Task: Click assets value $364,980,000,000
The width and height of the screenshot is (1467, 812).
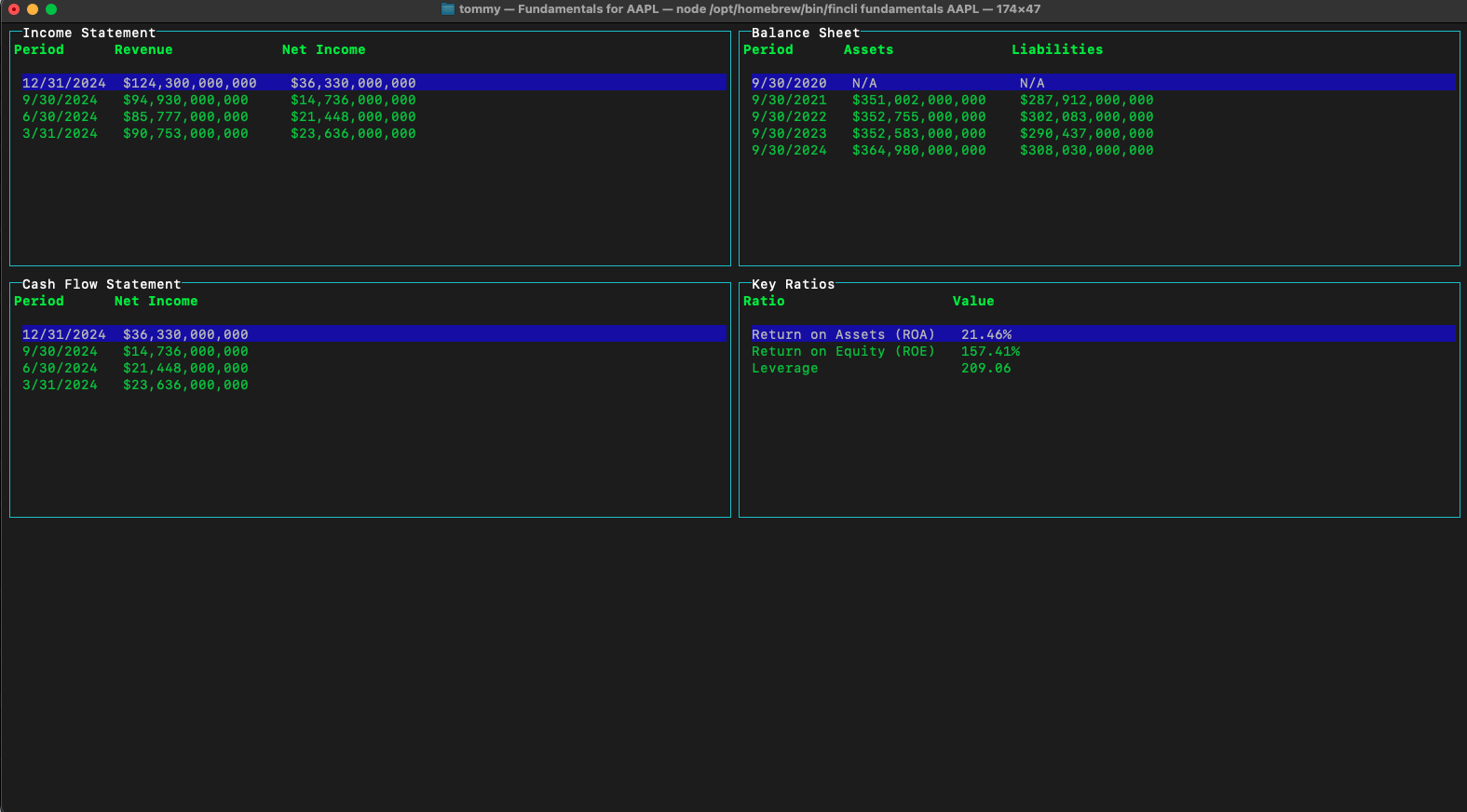Action: pos(919,150)
